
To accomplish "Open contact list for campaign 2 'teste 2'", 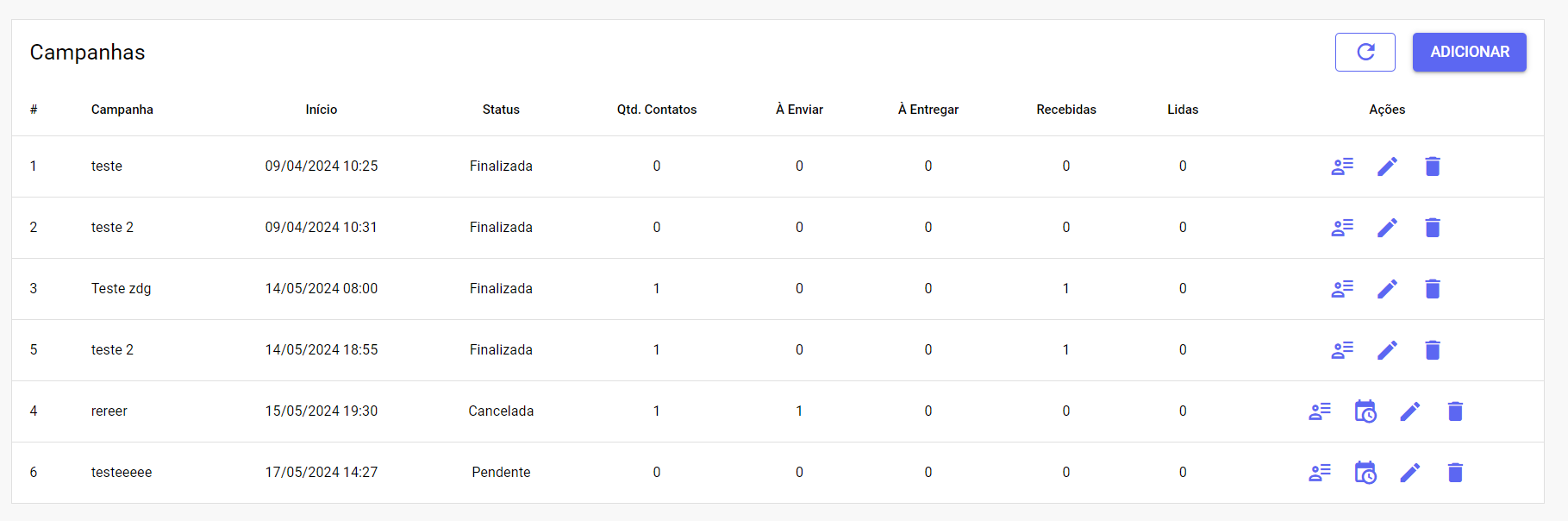I will pyautogui.click(x=1342, y=228).
